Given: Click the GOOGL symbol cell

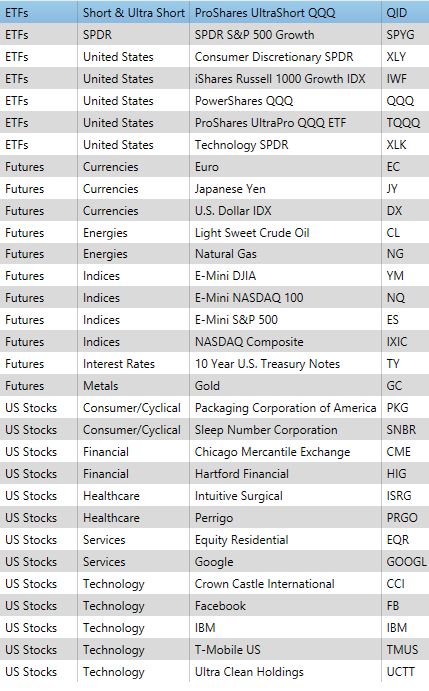Looking at the screenshot, I should tap(407, 561).
